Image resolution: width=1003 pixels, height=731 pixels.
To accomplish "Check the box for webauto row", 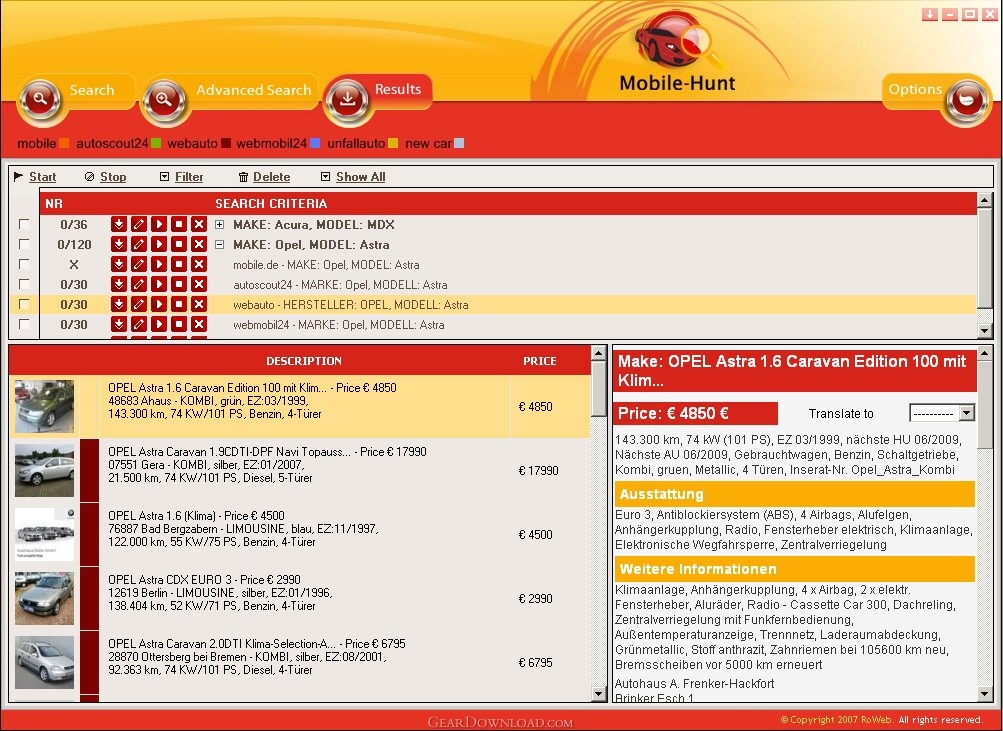I will point(24,304).
